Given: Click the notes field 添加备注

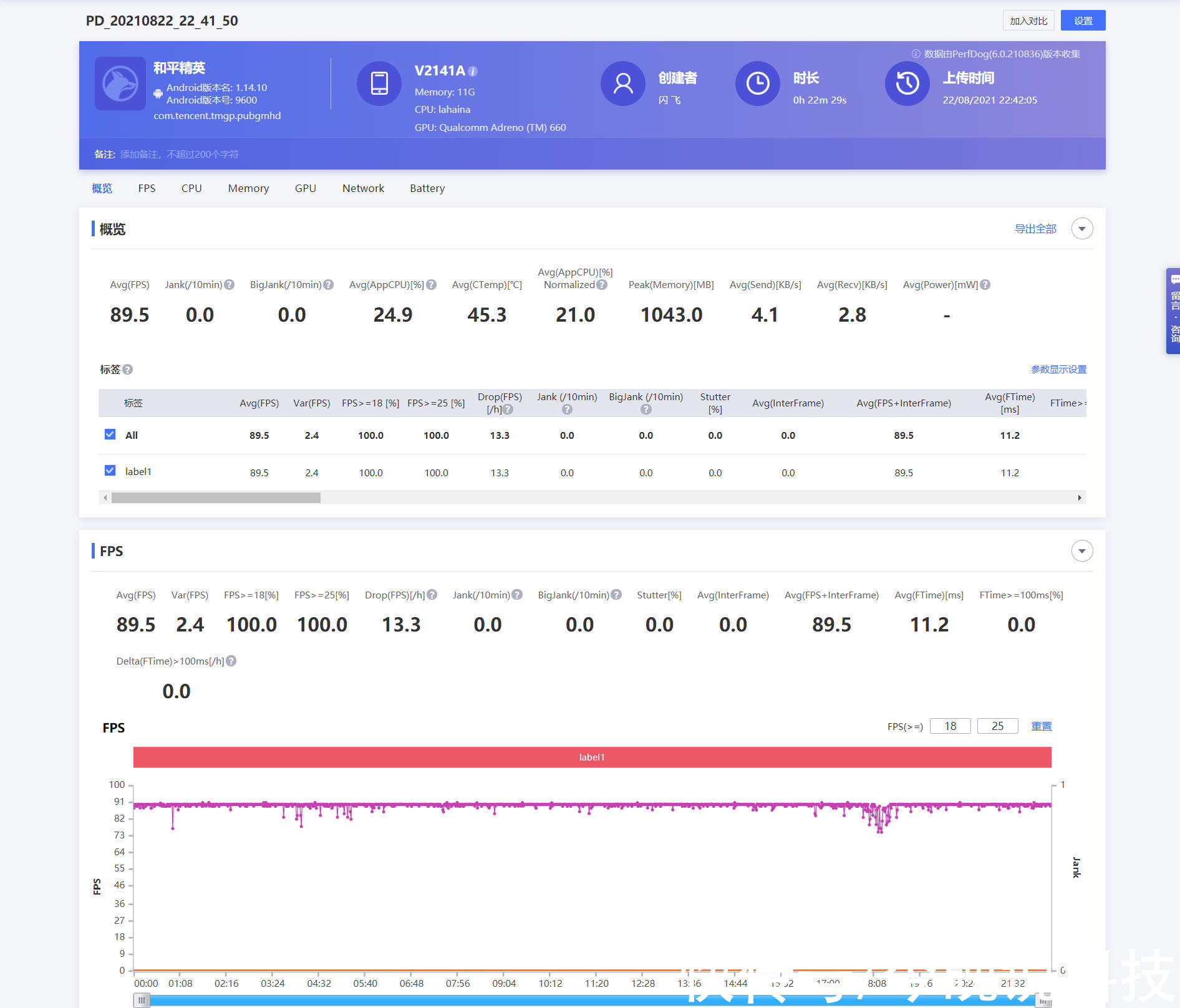Looking at the screenshot, I should tap(180, 154).
